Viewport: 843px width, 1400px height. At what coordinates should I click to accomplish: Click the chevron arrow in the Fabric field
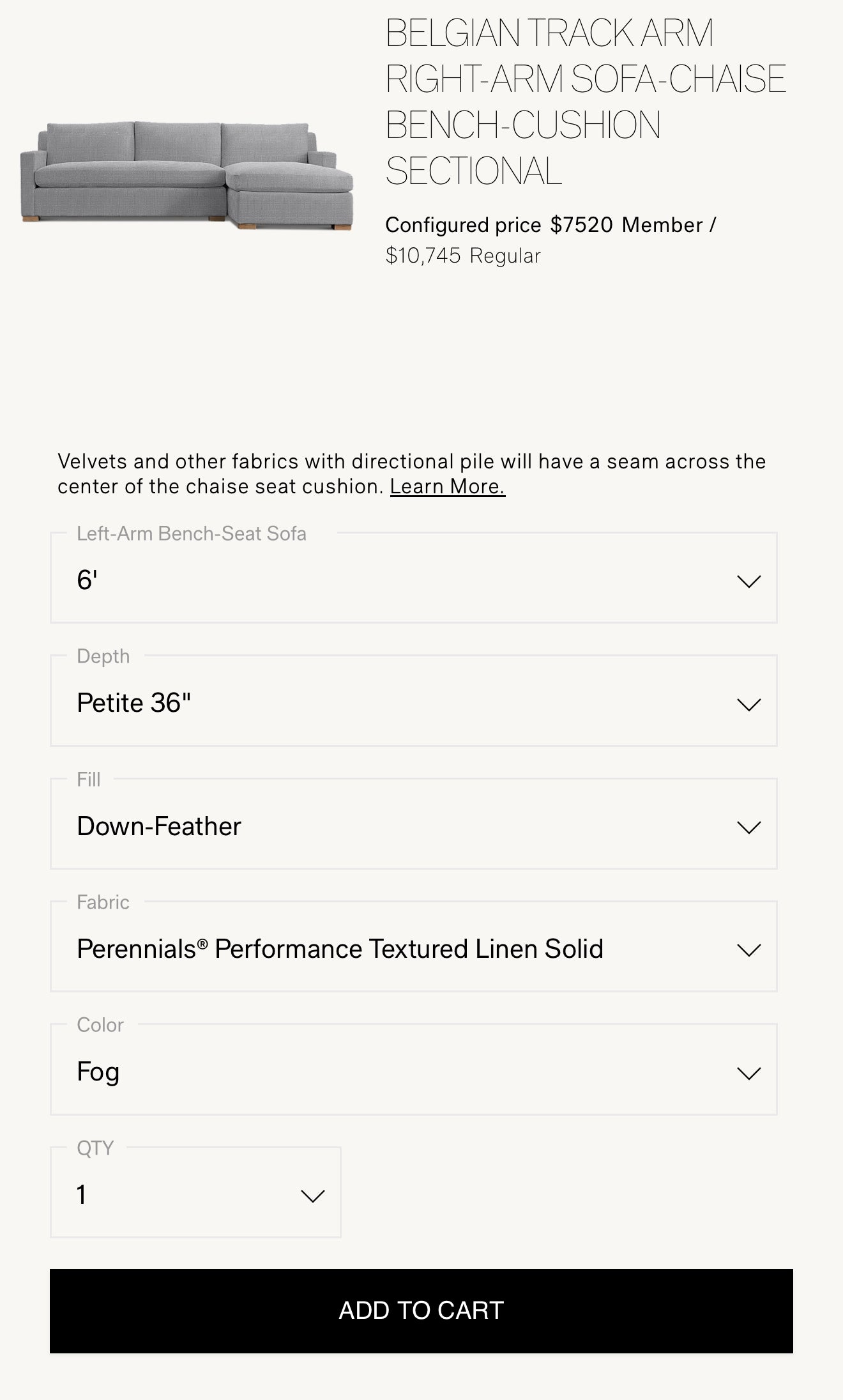pos(748,950)
